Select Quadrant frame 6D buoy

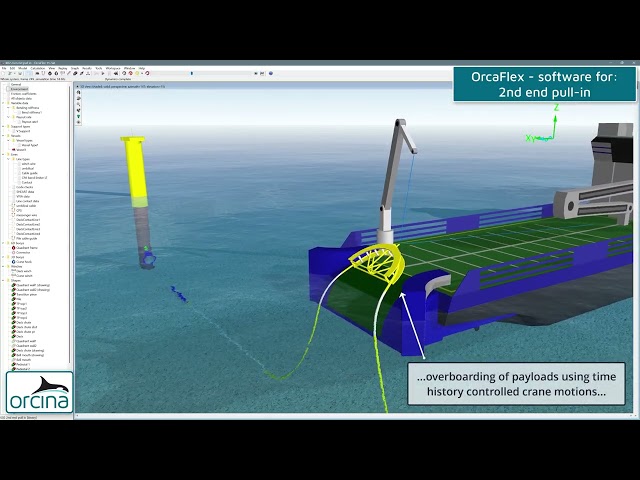click(27, 248)
